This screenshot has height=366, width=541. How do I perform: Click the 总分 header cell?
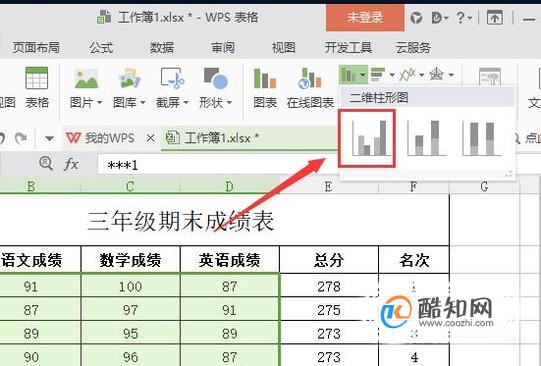tap(329, 260)
